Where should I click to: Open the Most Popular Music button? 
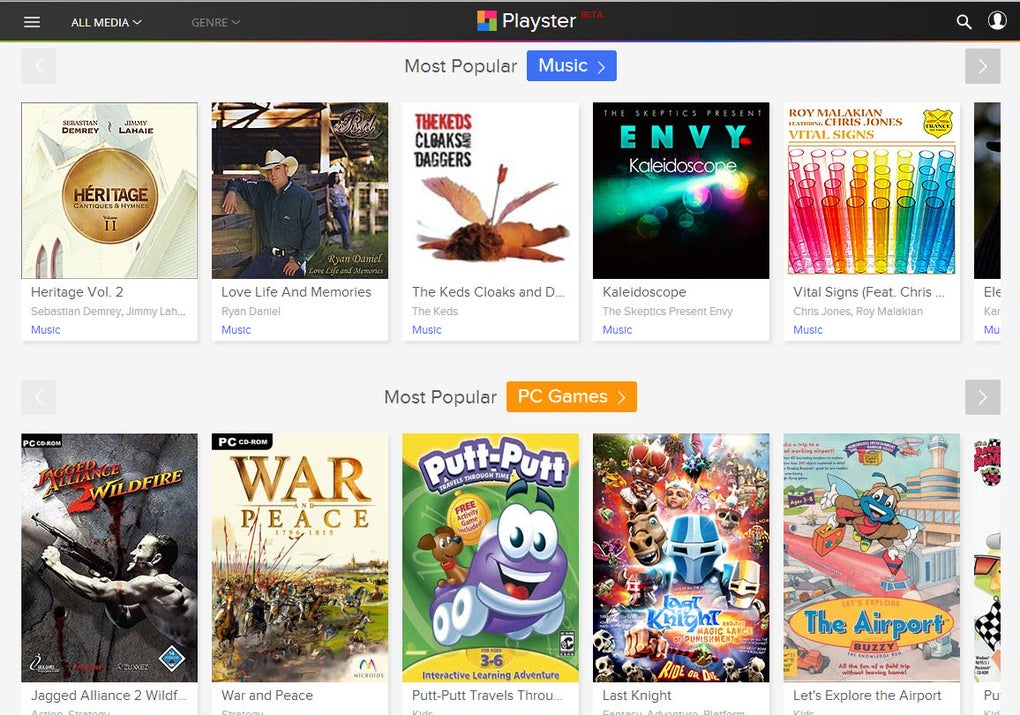[x=571, y=66]
